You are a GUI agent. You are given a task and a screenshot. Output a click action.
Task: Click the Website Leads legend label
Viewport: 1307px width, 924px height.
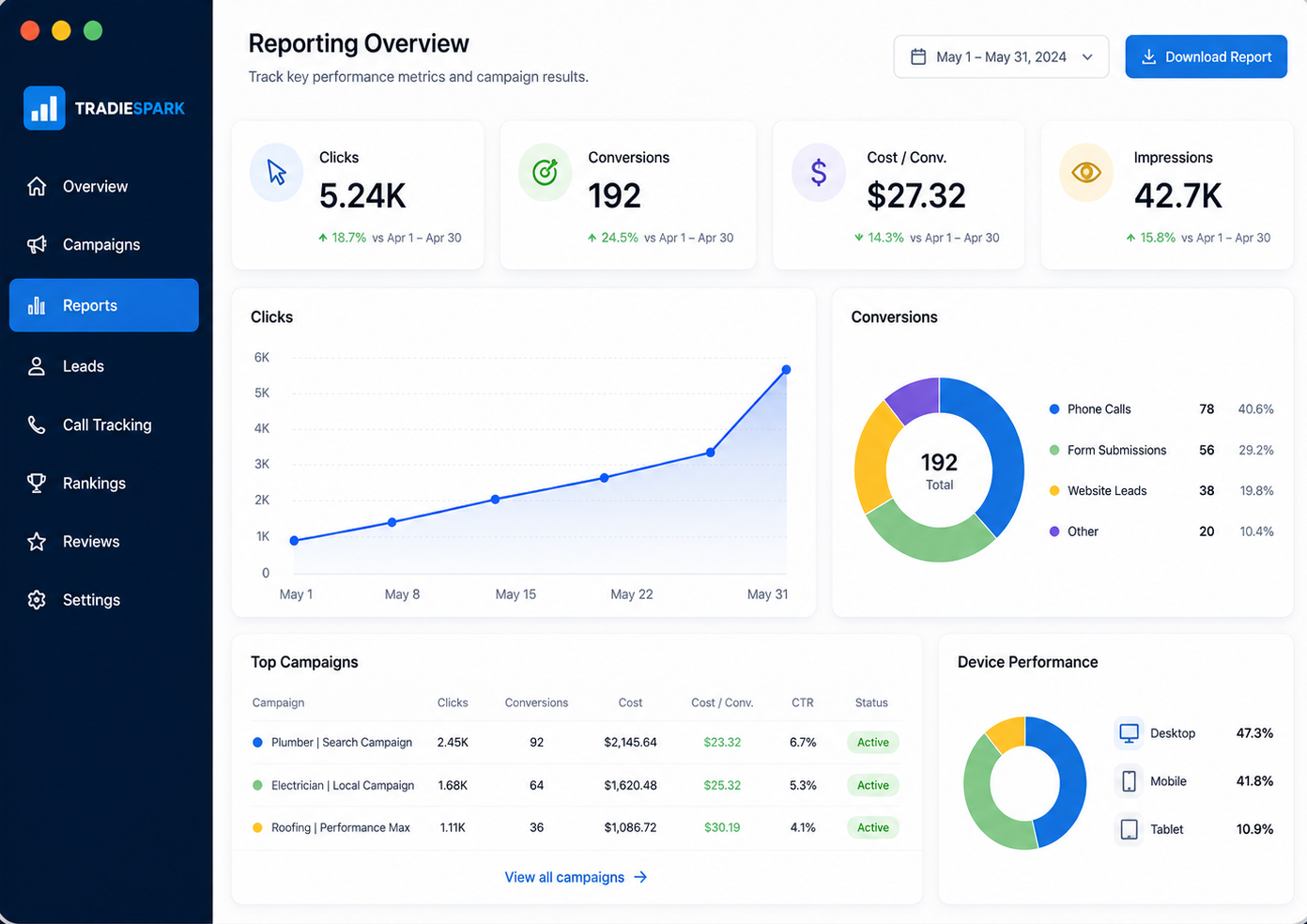1107,490
